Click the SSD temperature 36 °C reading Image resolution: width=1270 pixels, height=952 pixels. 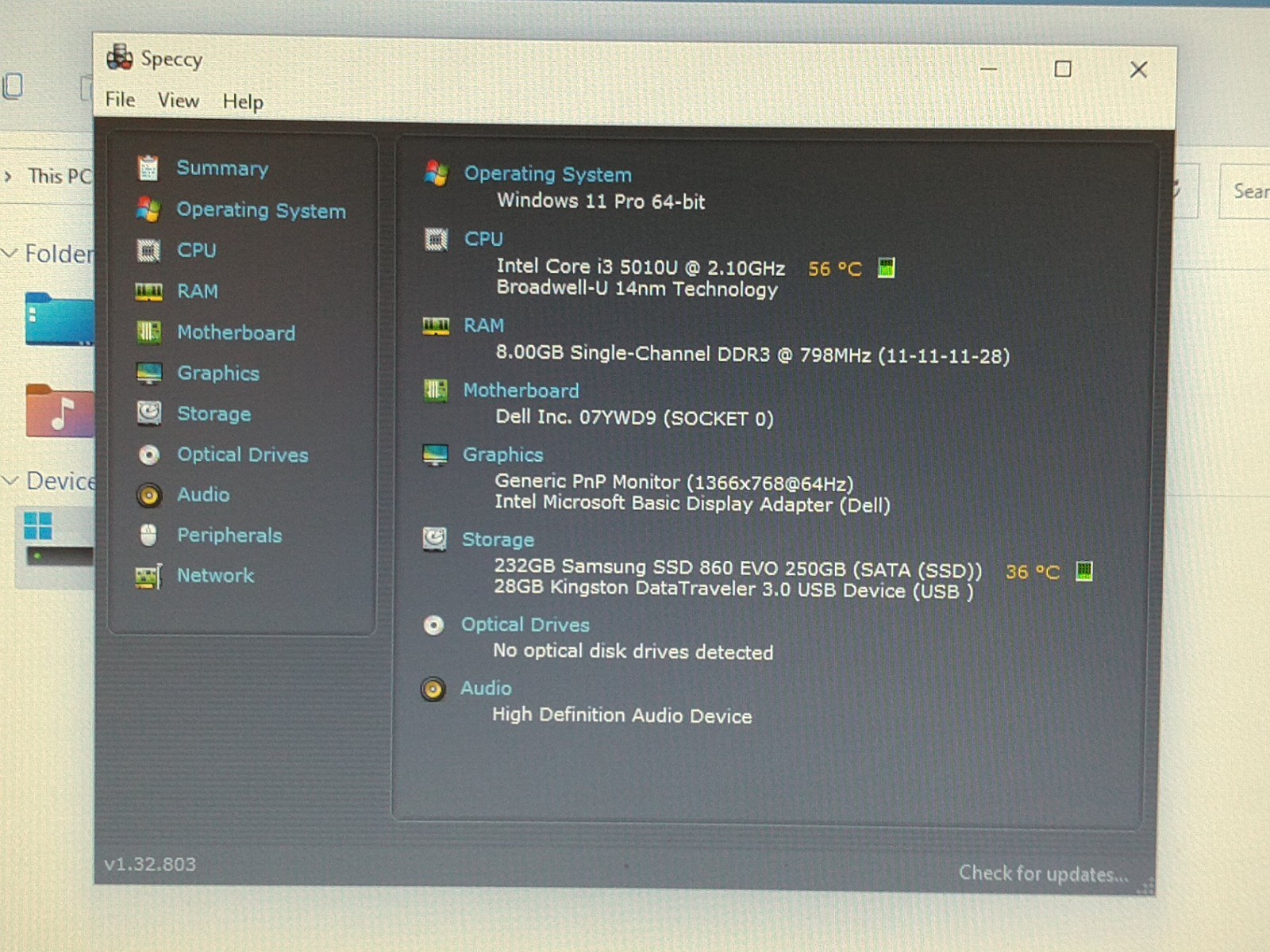[x=1033, y=572]
